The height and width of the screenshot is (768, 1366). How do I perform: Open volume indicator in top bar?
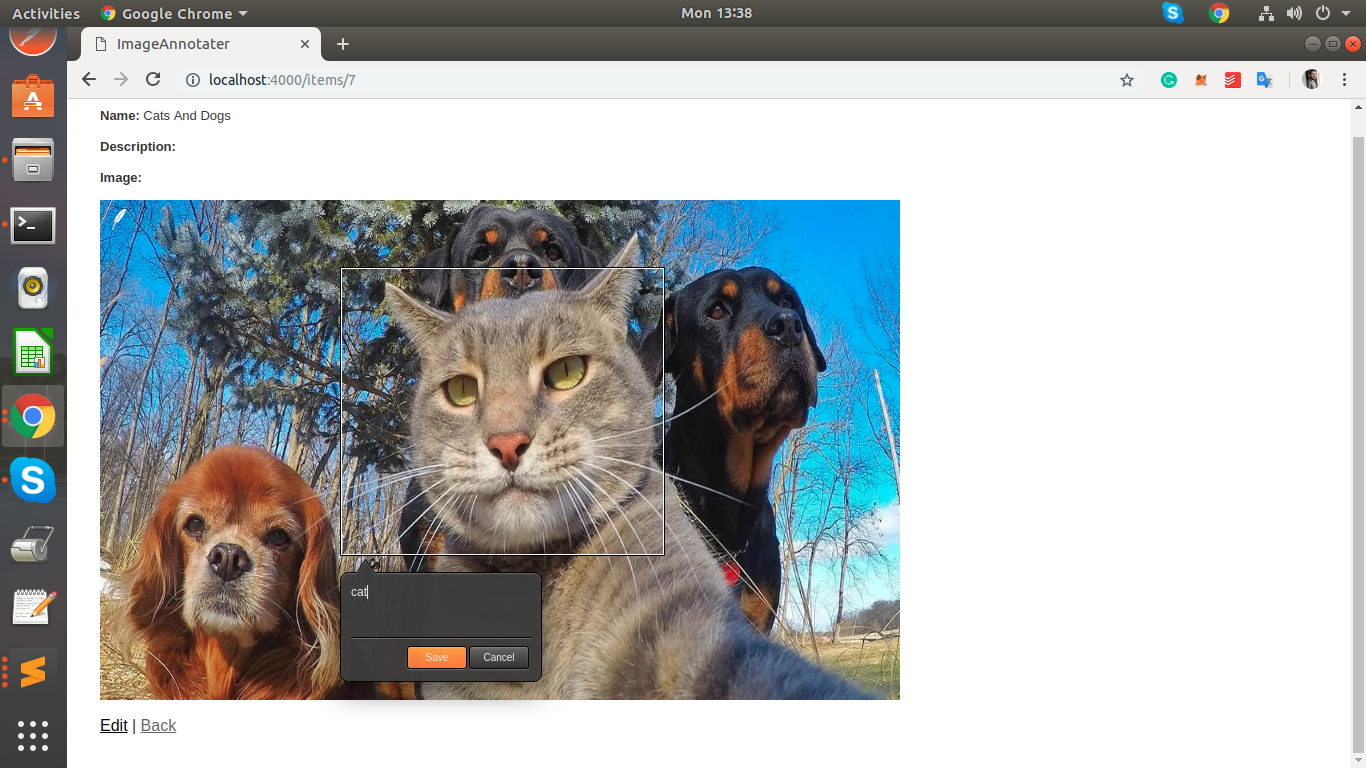pyautogui.click(x=1294, y=13)
